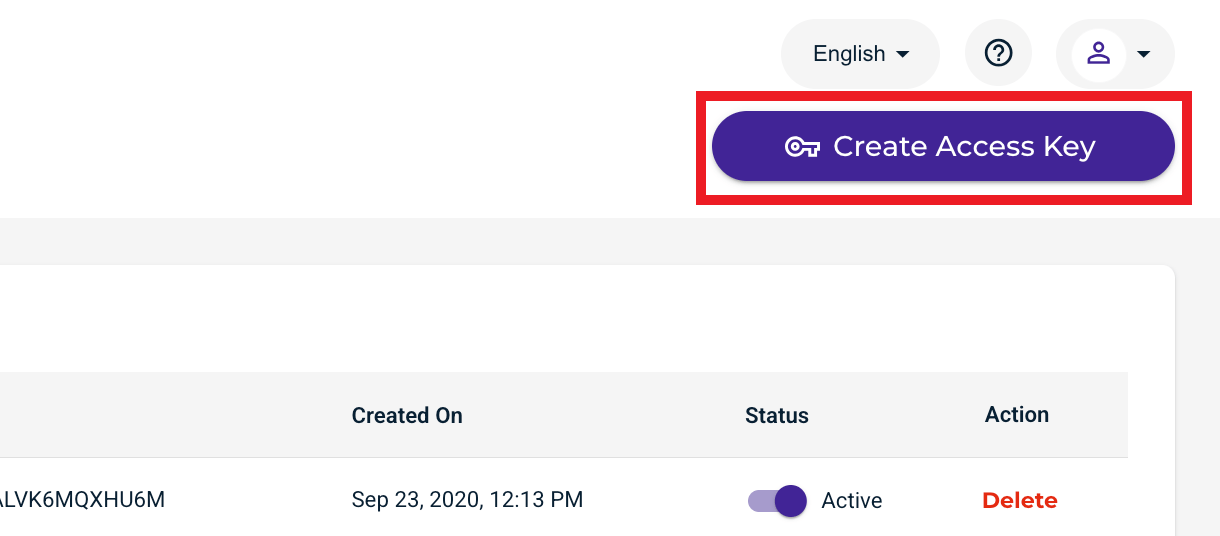Click the Active status label
Screen dimensions: 1220x536
click(852, 500)
